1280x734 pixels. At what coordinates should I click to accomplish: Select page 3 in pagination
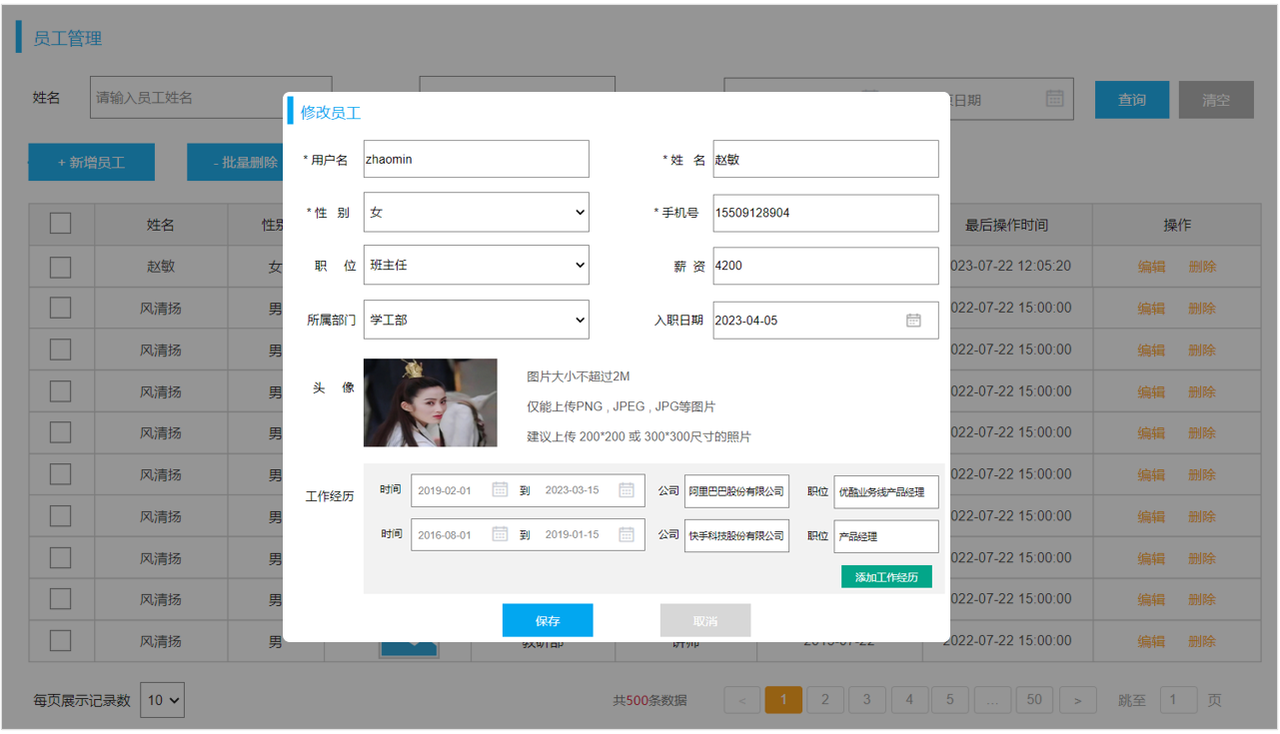pyautogui.click(x=867, y=700)
